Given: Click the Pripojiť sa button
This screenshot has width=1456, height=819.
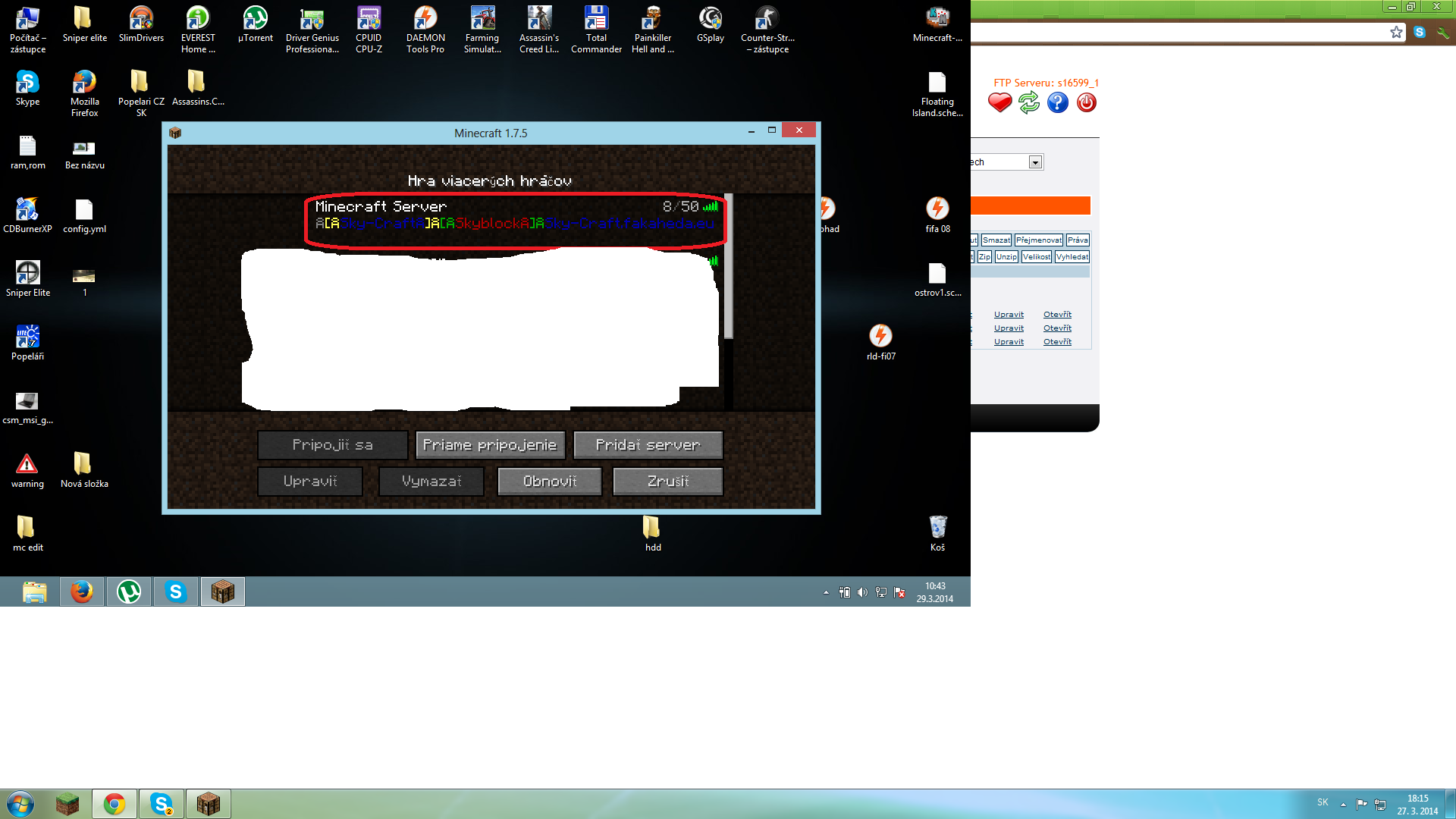Looking at the screenshot, I should tap(333, 445).
